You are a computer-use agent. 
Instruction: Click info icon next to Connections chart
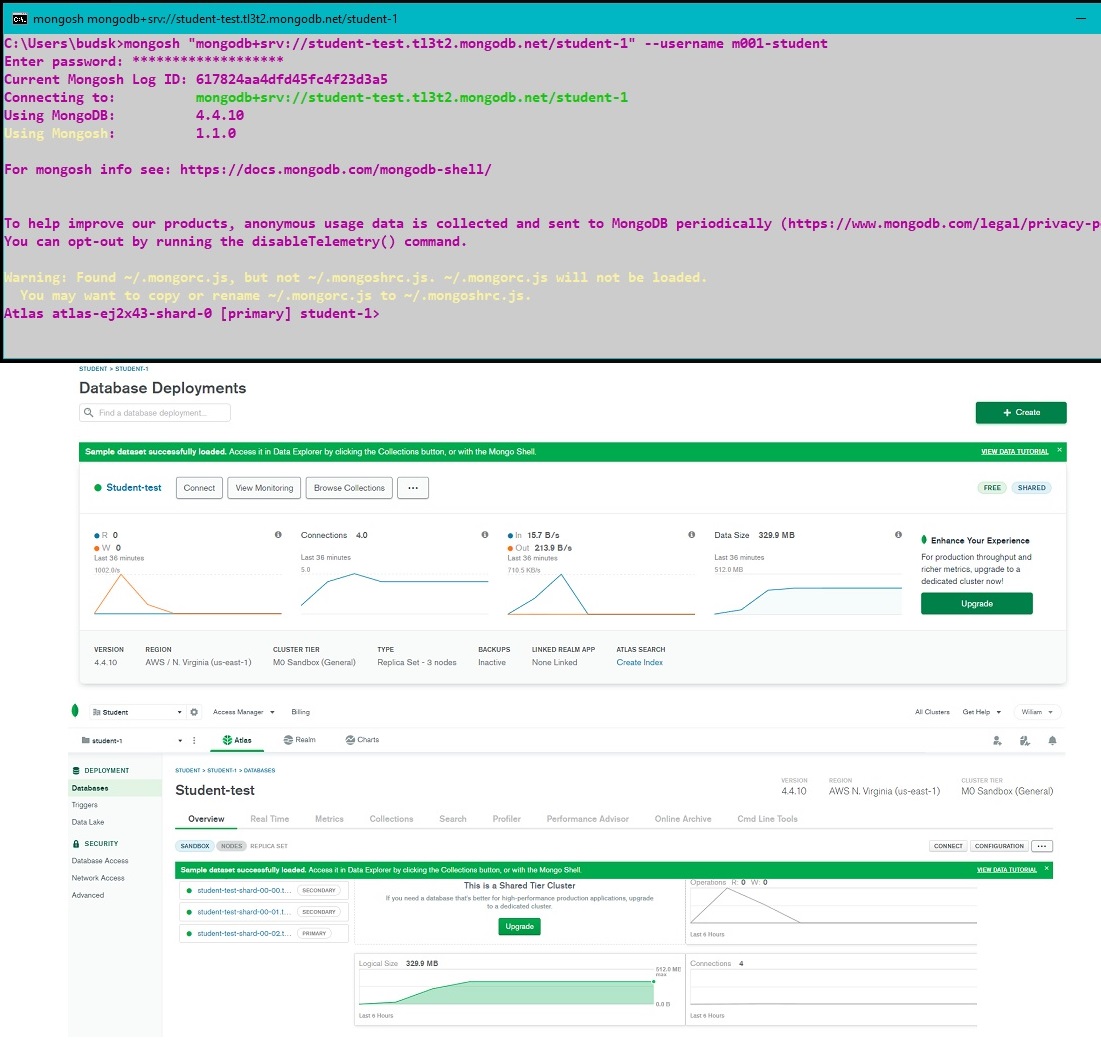[x=485, y=535]
